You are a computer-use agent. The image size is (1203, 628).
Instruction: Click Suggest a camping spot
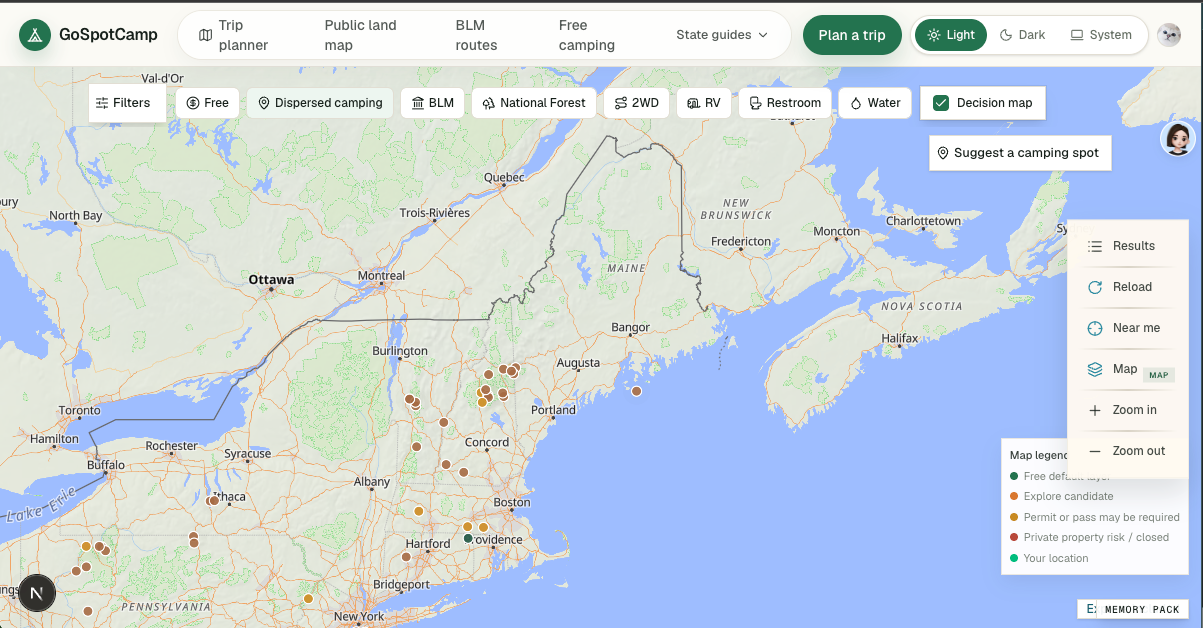coord(1020,153)
